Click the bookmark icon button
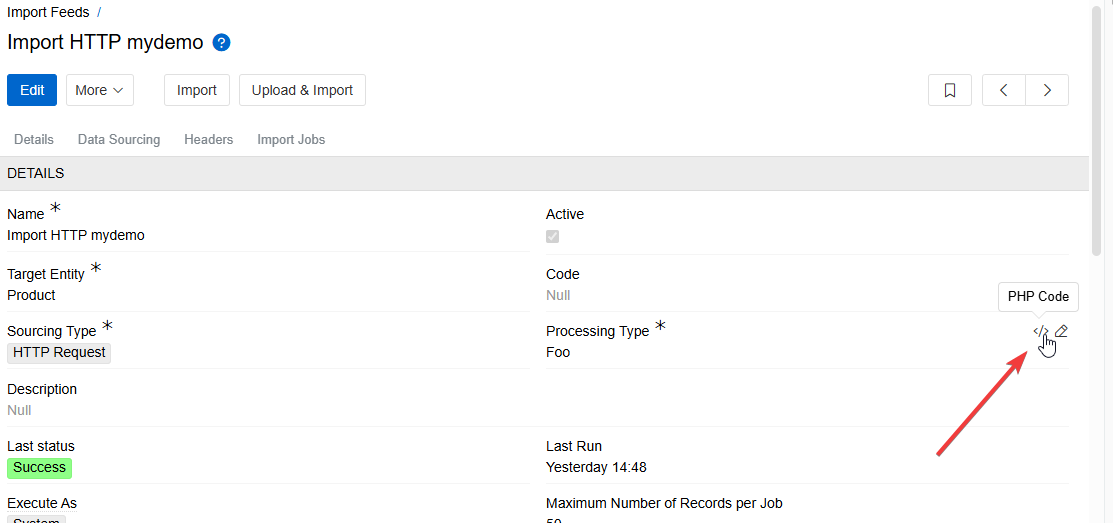The height and width of the screenshot is (523, 1113). tap(950, 90)
